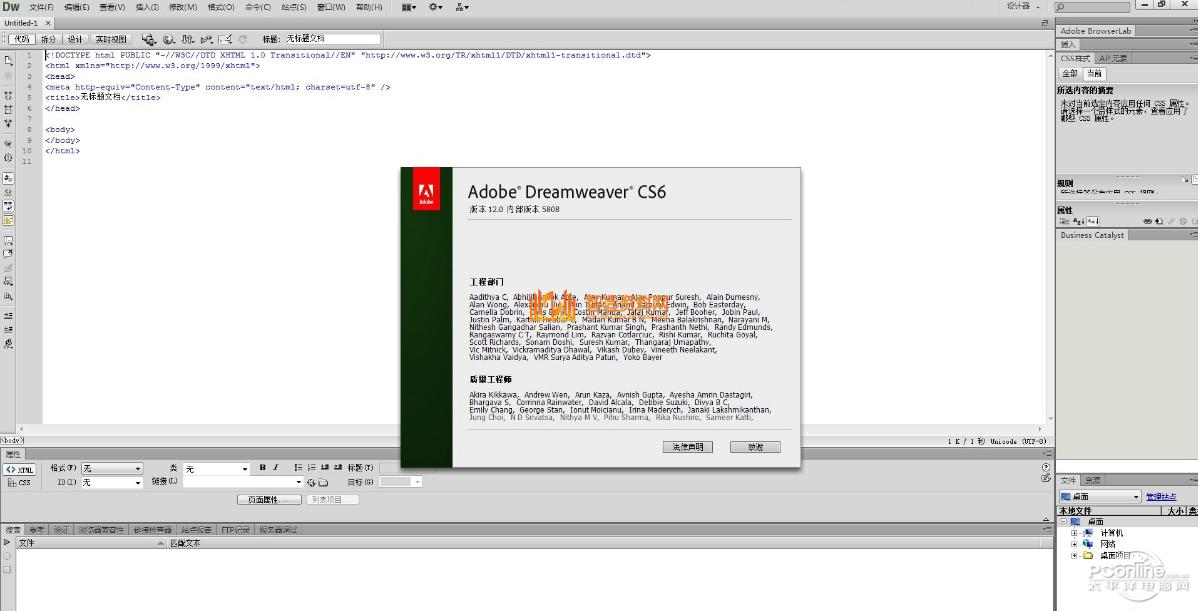Click the point-to-file crosshair icon near 链接
This screenshot has width=1198, height=611.
pyautogui.click(x=311, y=482)
